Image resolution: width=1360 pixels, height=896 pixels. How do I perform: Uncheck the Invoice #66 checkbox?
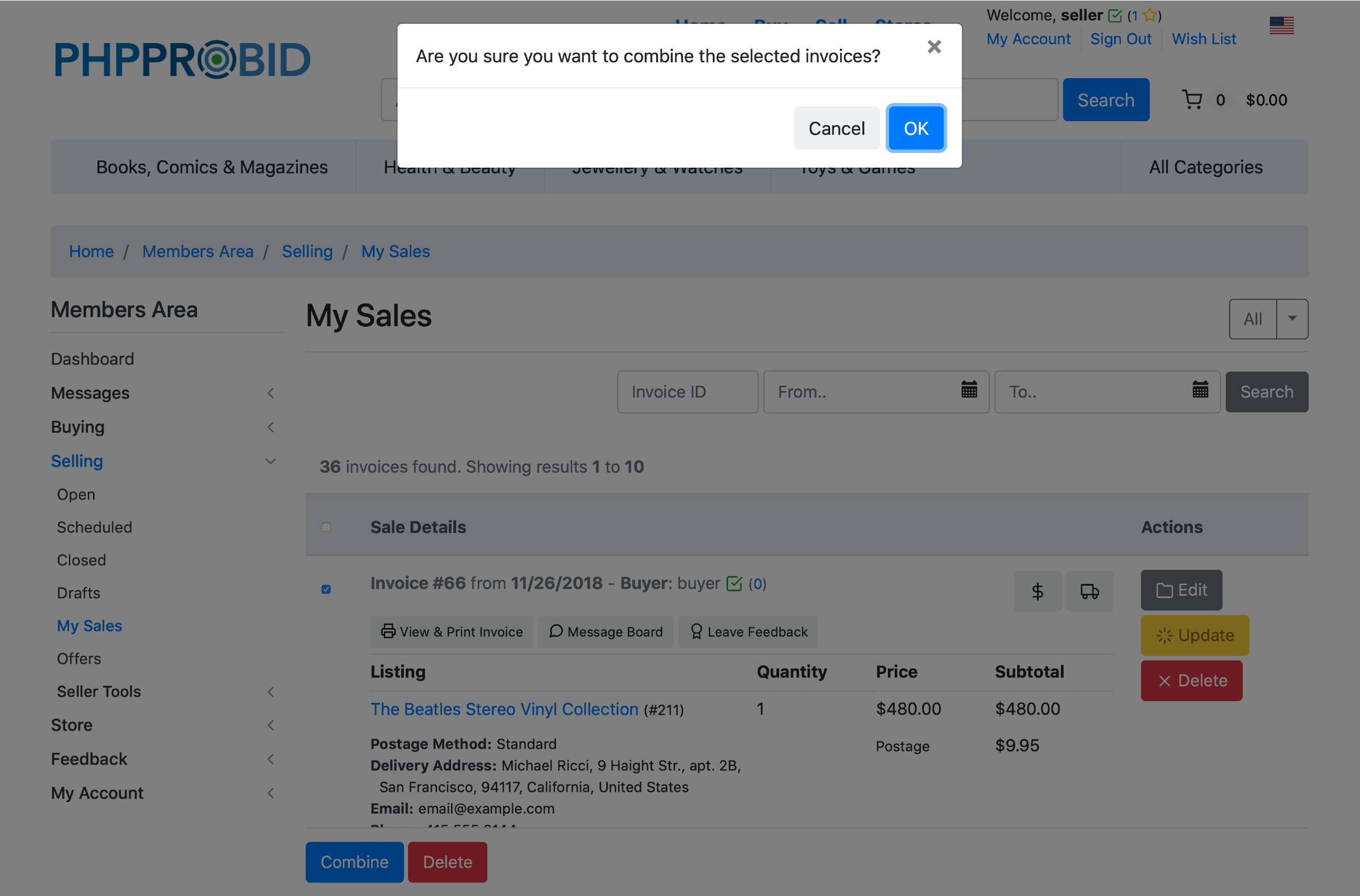click(x=326, y=589)
